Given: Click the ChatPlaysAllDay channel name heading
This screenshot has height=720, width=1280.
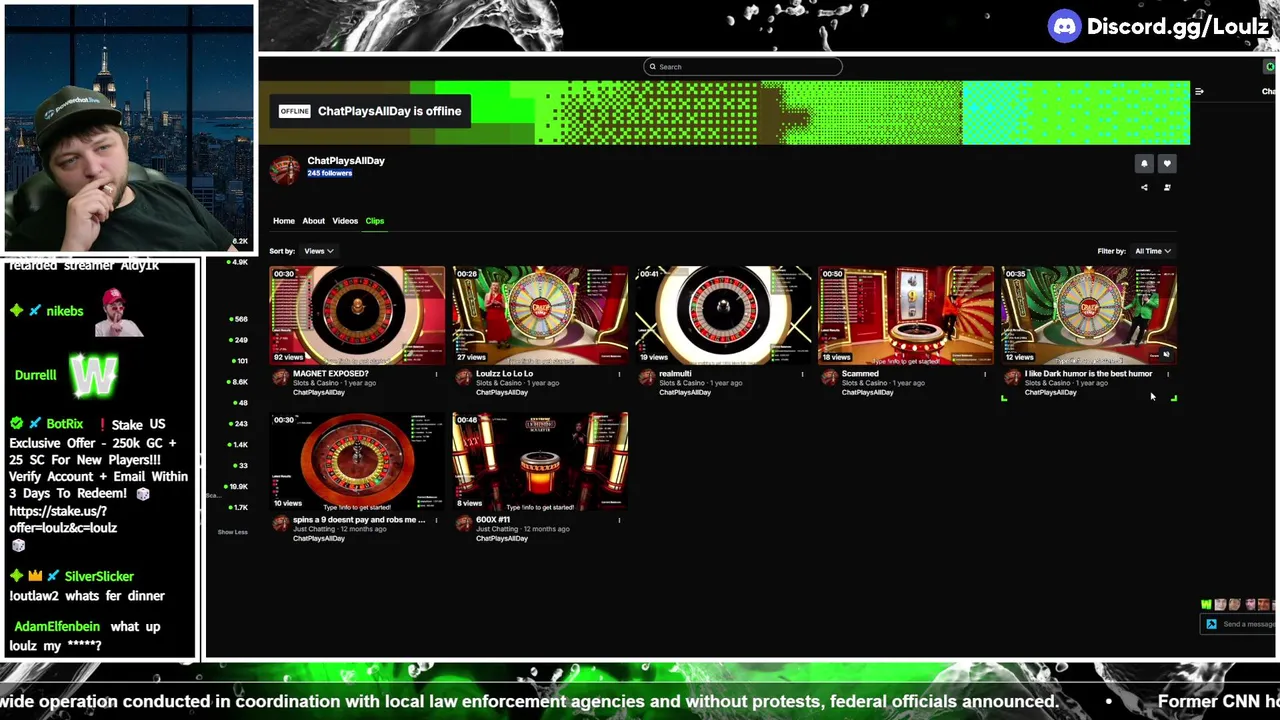Looking at the screenshot, I should 346,161.
